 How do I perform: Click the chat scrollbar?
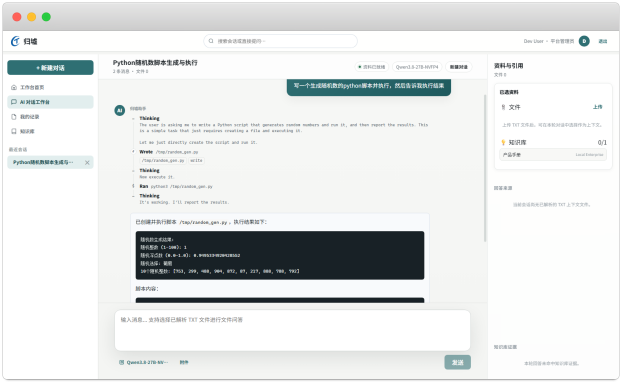[x=485, y=168]
